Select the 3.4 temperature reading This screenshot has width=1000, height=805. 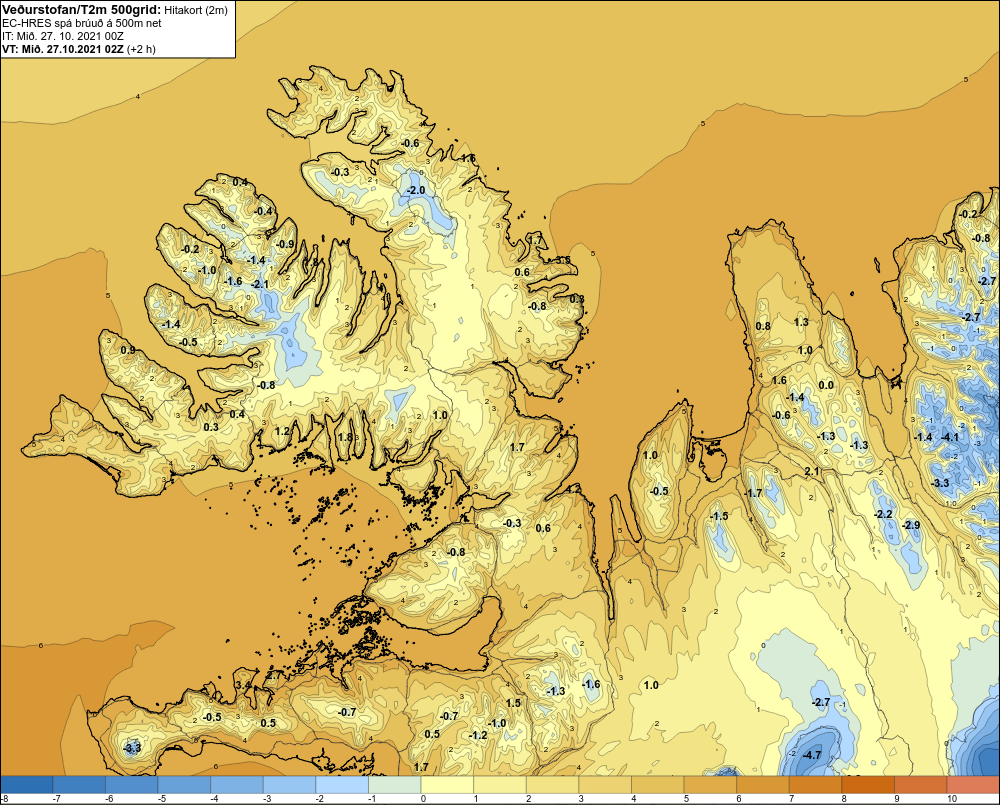(244, 685)
